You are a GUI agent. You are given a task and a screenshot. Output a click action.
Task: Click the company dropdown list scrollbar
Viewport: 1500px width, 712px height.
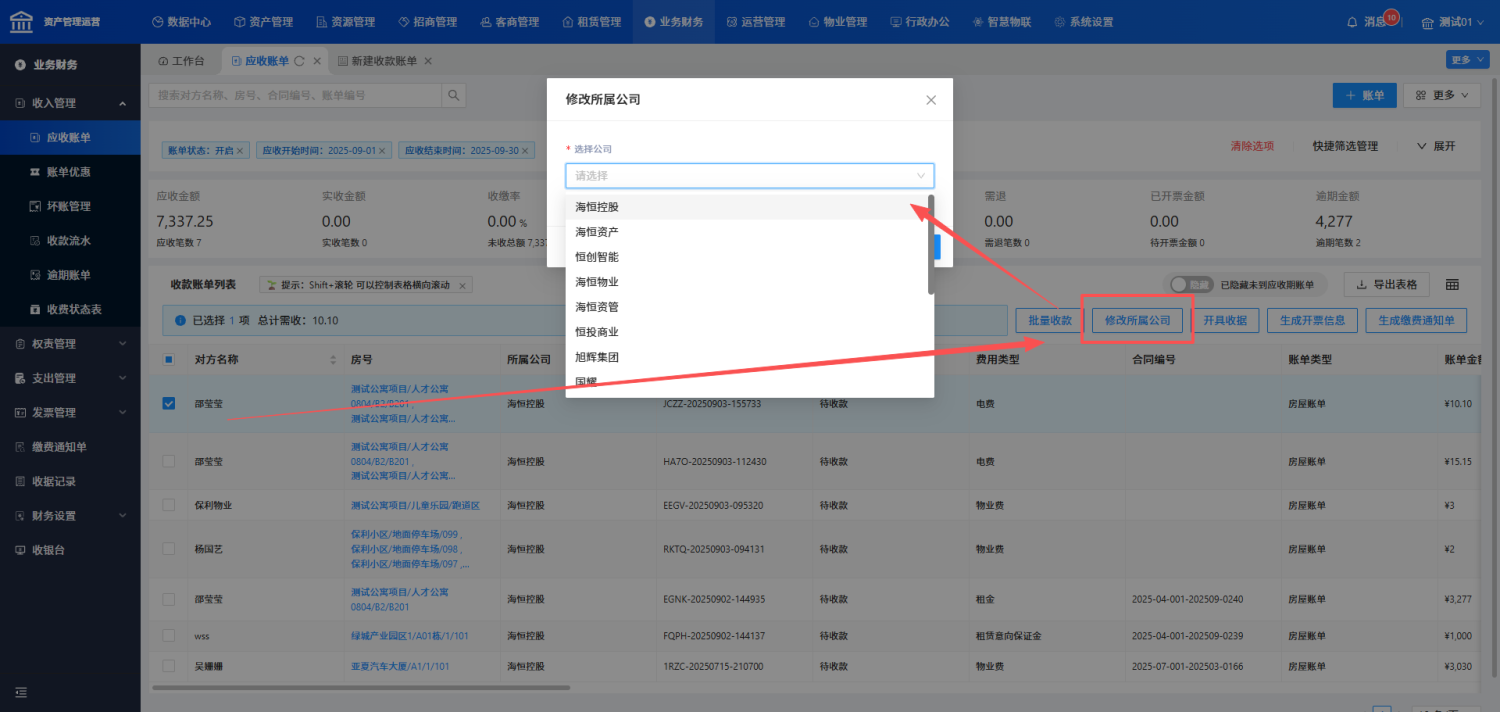pos(931,245)
